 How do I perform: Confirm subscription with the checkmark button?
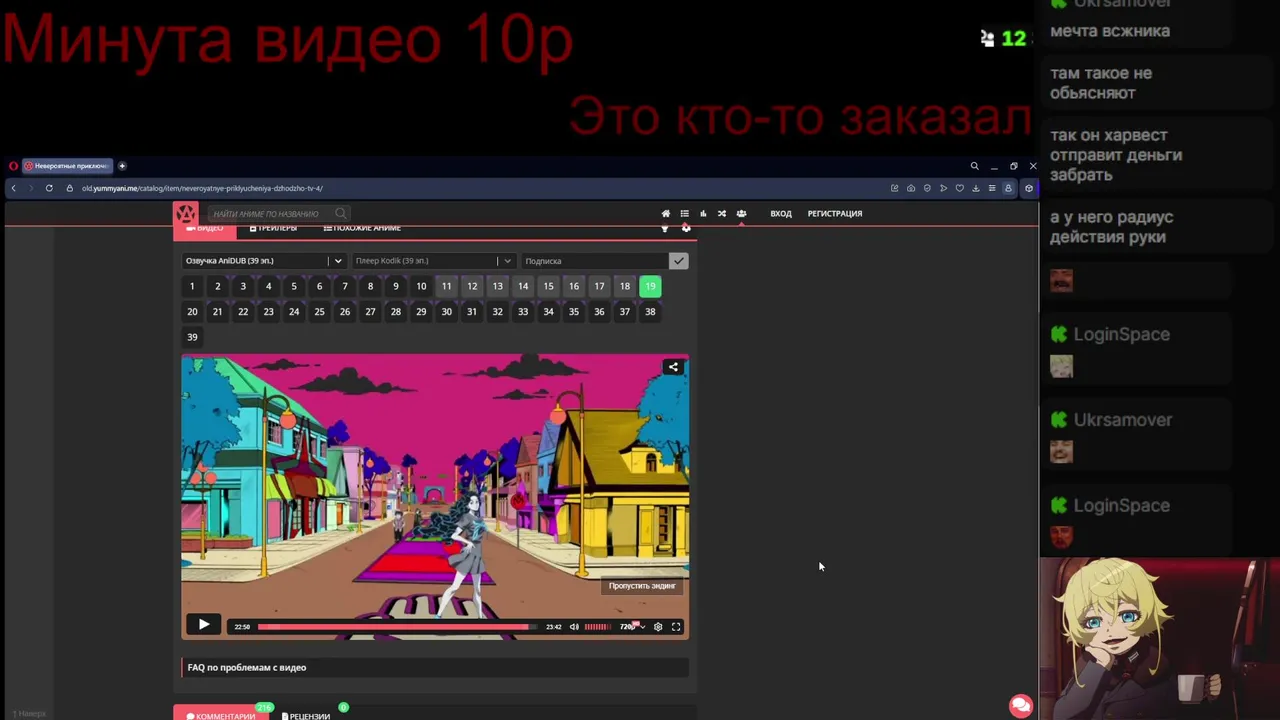tap(679, 261)
